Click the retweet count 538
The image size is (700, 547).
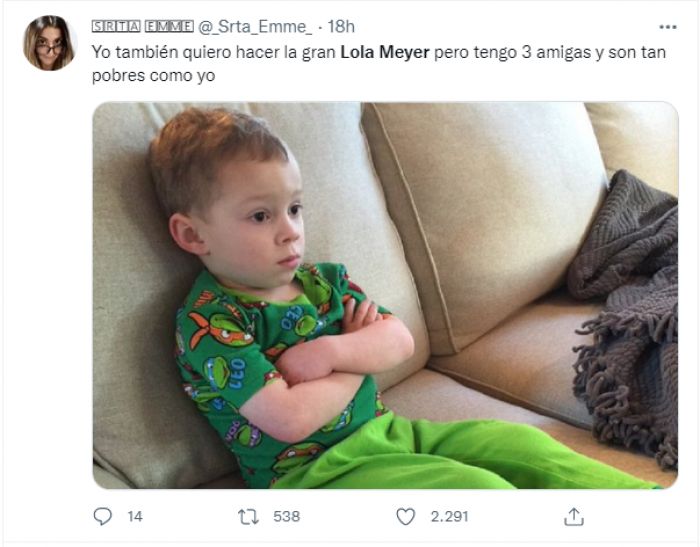pos(286,516)
